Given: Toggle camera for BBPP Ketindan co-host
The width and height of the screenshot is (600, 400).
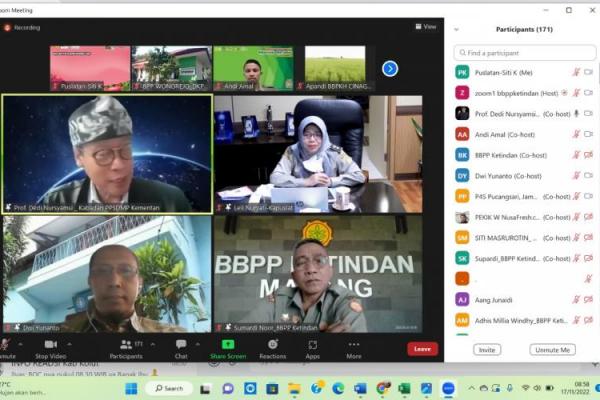Looking at the screenshot, I should 589,155.
